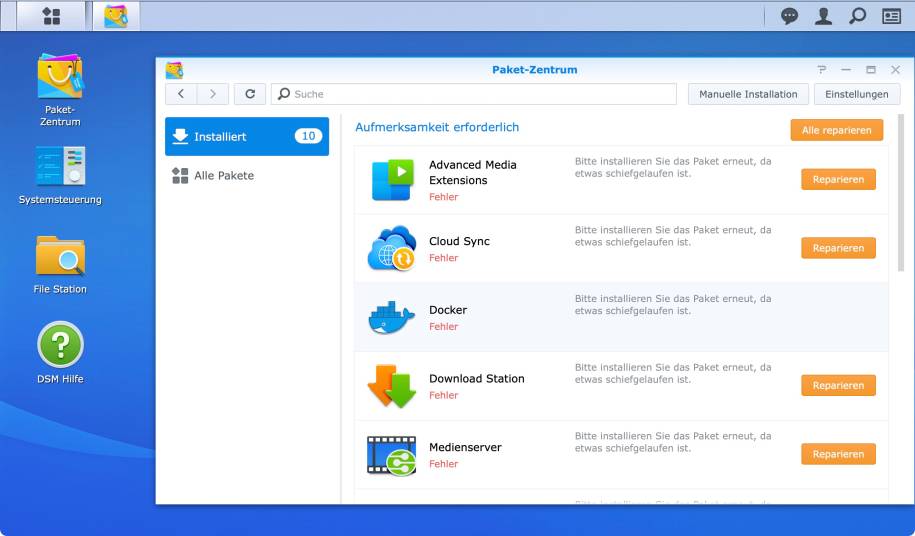The width and height of the screenshot is (915, 536).
Task: Open File Station desktop shortcut
Action: point(60,265)
